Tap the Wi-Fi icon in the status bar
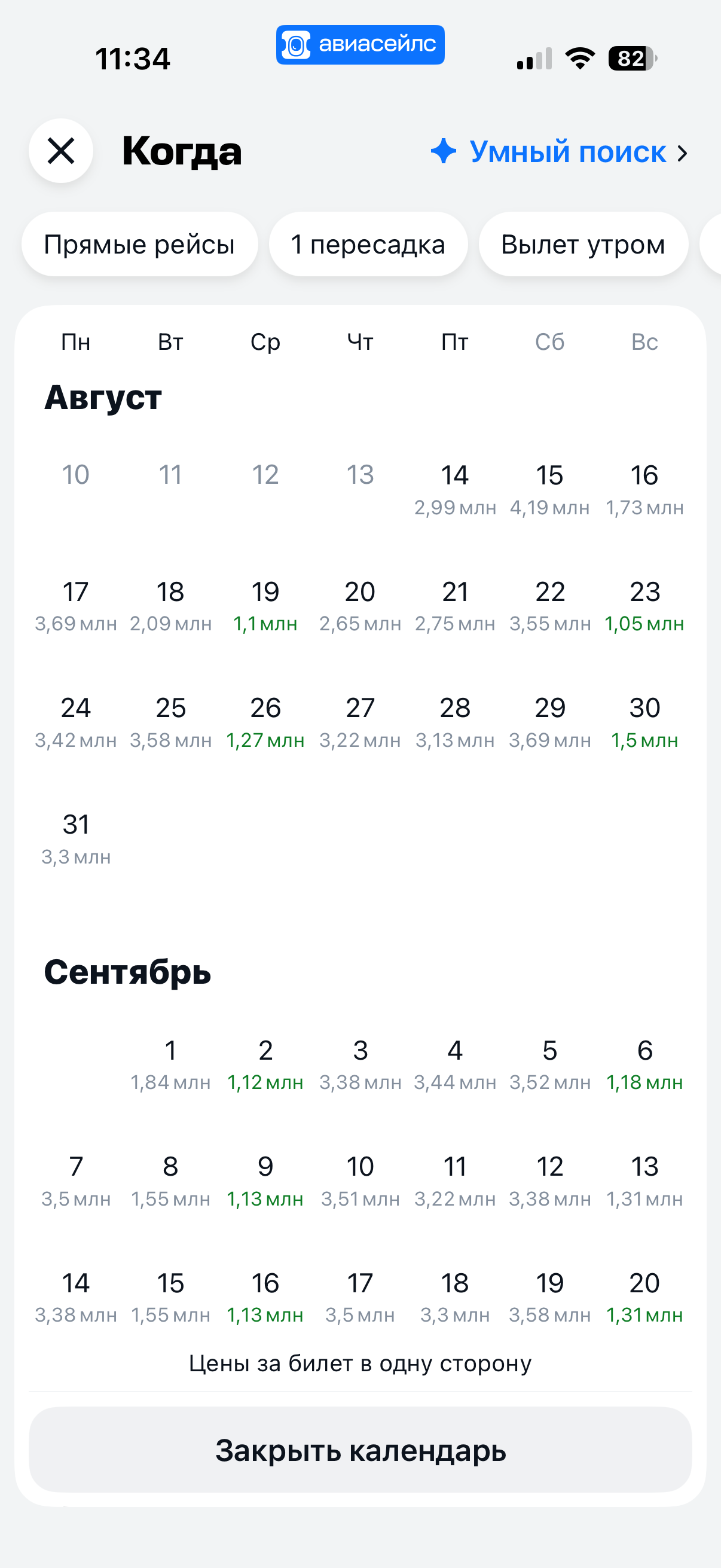721x1568 pixels. (580, 59)
